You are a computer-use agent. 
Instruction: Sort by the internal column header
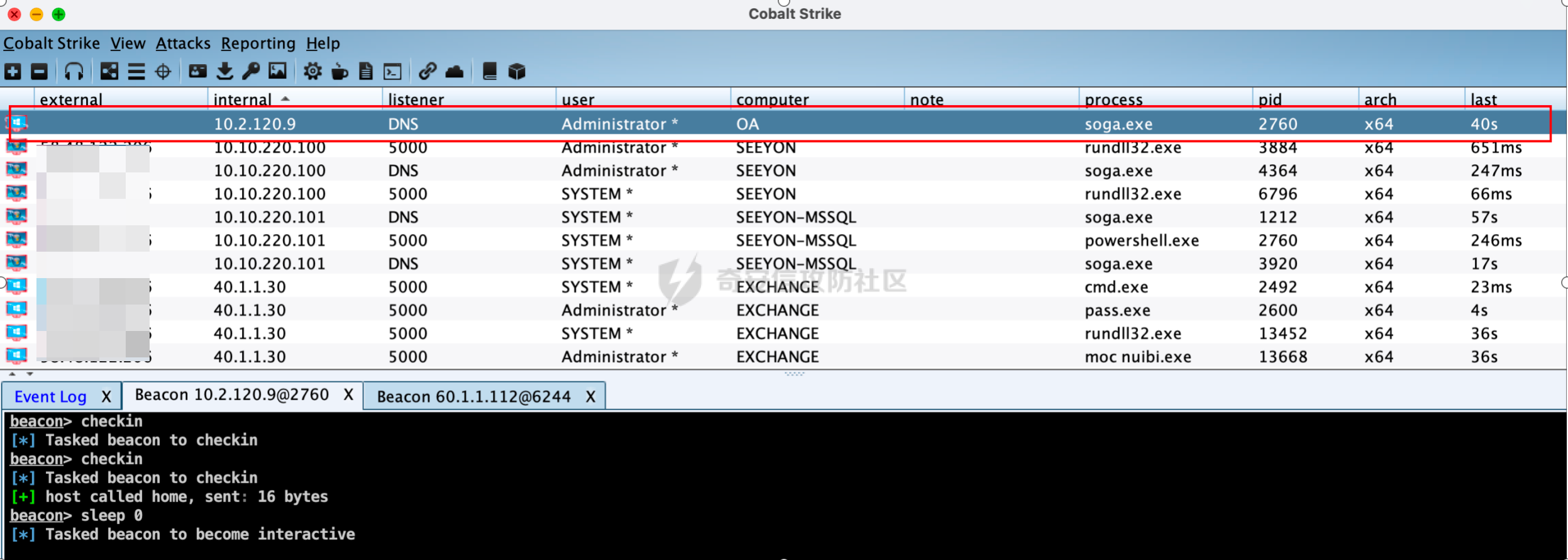click(295, 99)
